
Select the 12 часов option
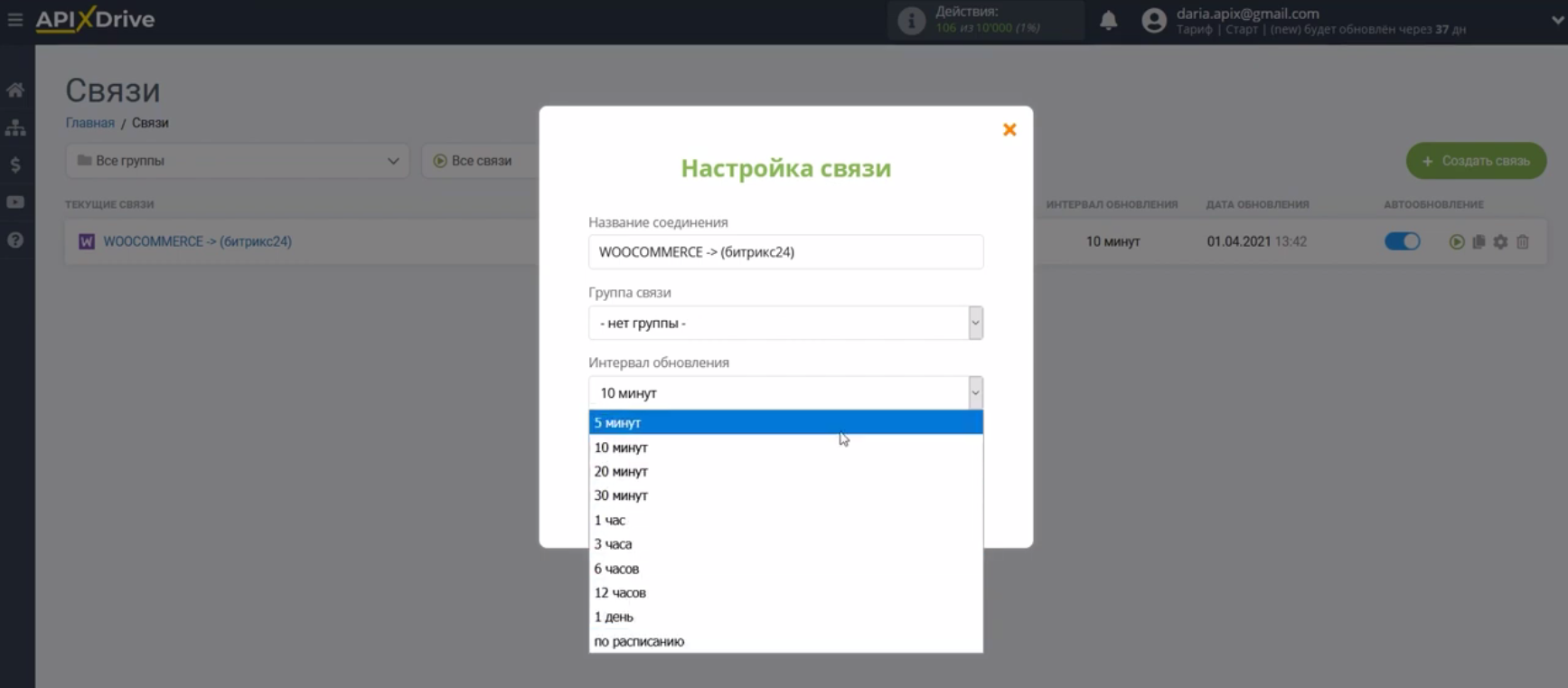[785, 593]
